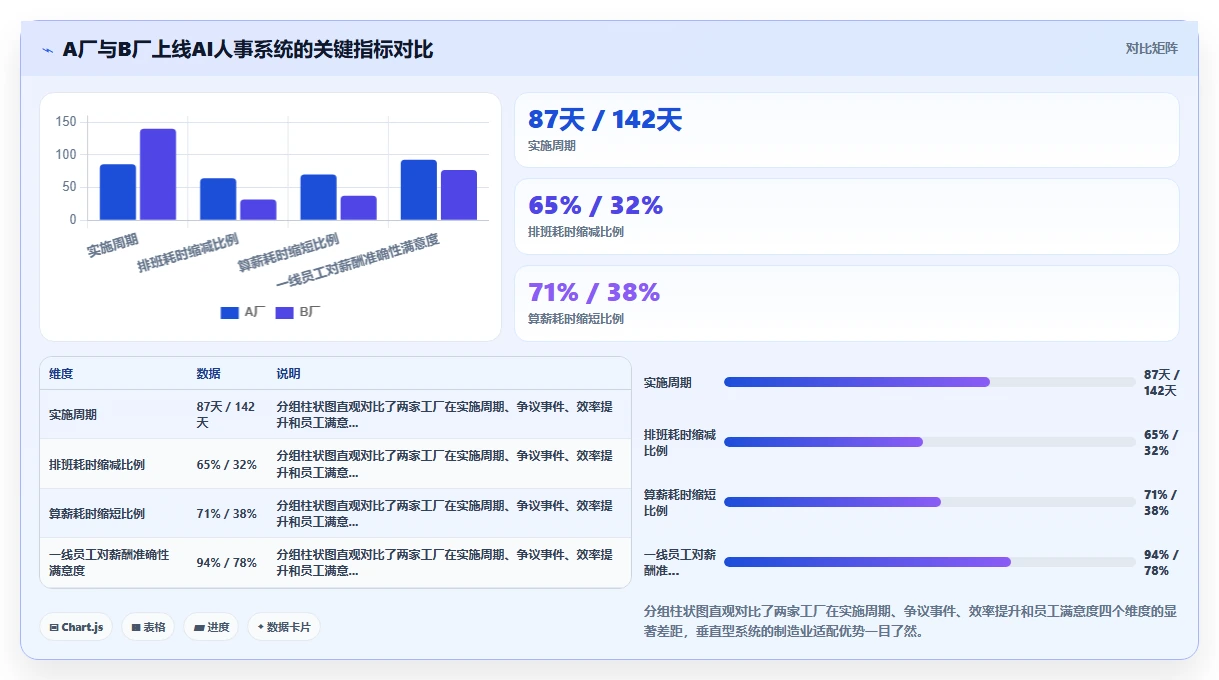The width and height of the screenshot is (1219, 680).
Task: Click the A厂 bar for 实施周期
Action: 118,192
